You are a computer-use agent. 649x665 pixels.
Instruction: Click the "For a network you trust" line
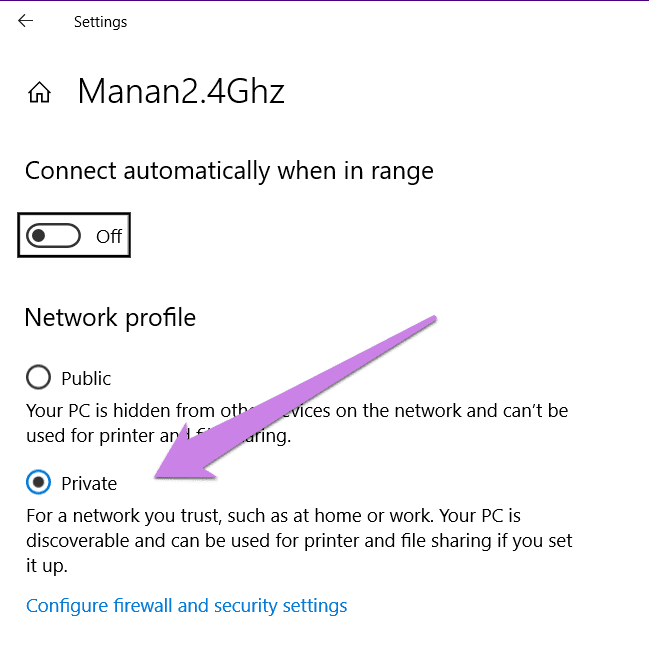click(273, 516)
